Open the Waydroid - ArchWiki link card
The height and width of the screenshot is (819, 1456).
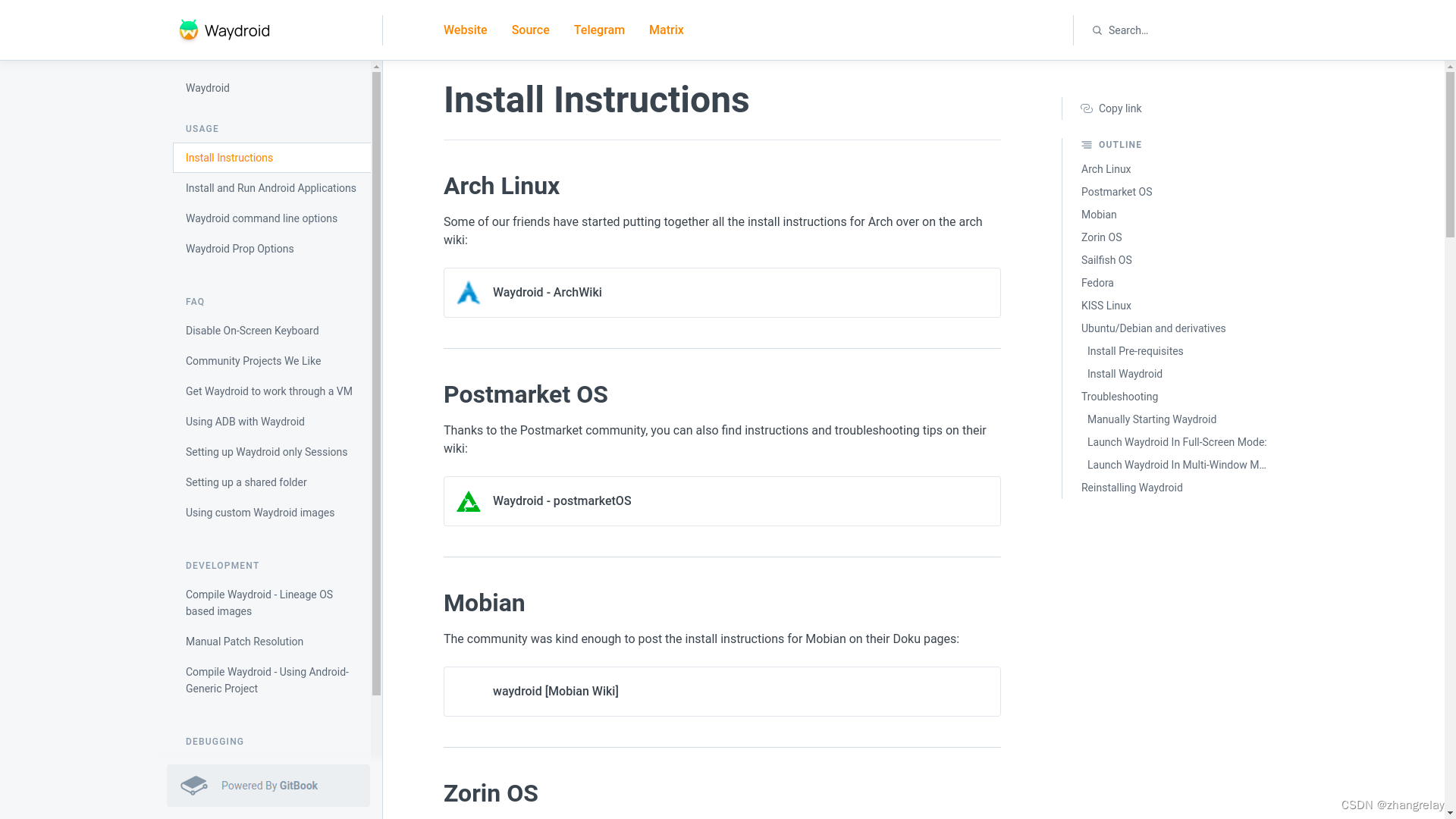tap(721, 293)
